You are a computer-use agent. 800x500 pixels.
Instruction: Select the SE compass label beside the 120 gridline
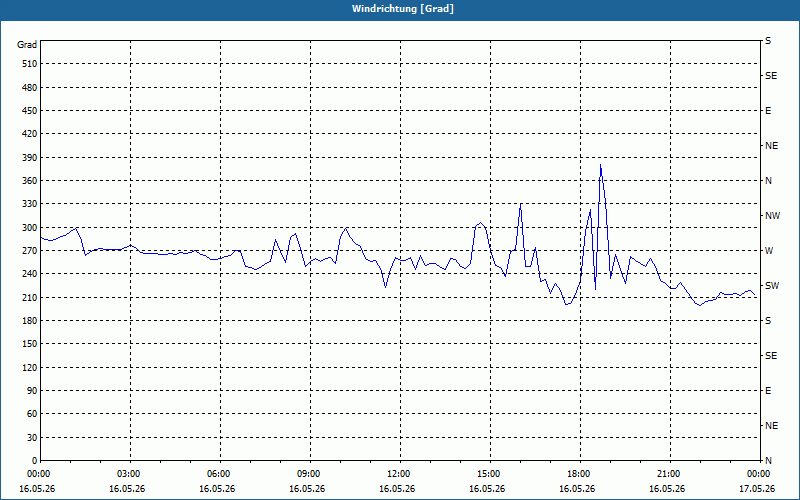771,356
